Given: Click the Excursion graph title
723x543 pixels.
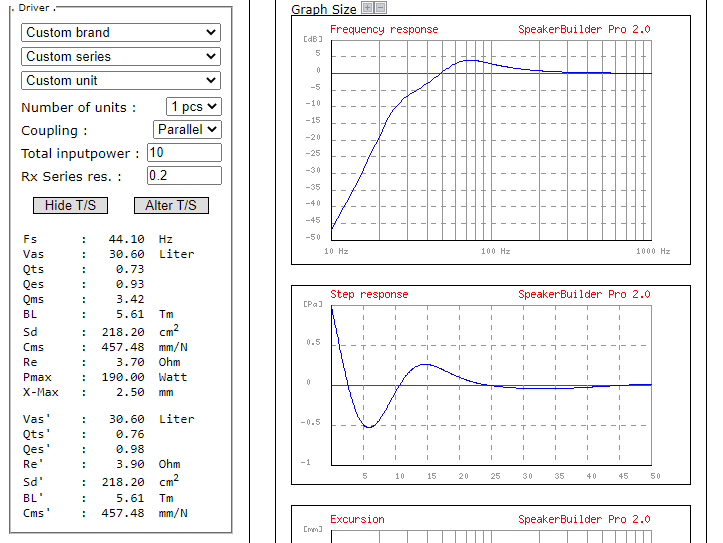Looking at the screenshot, I should 357,519.
